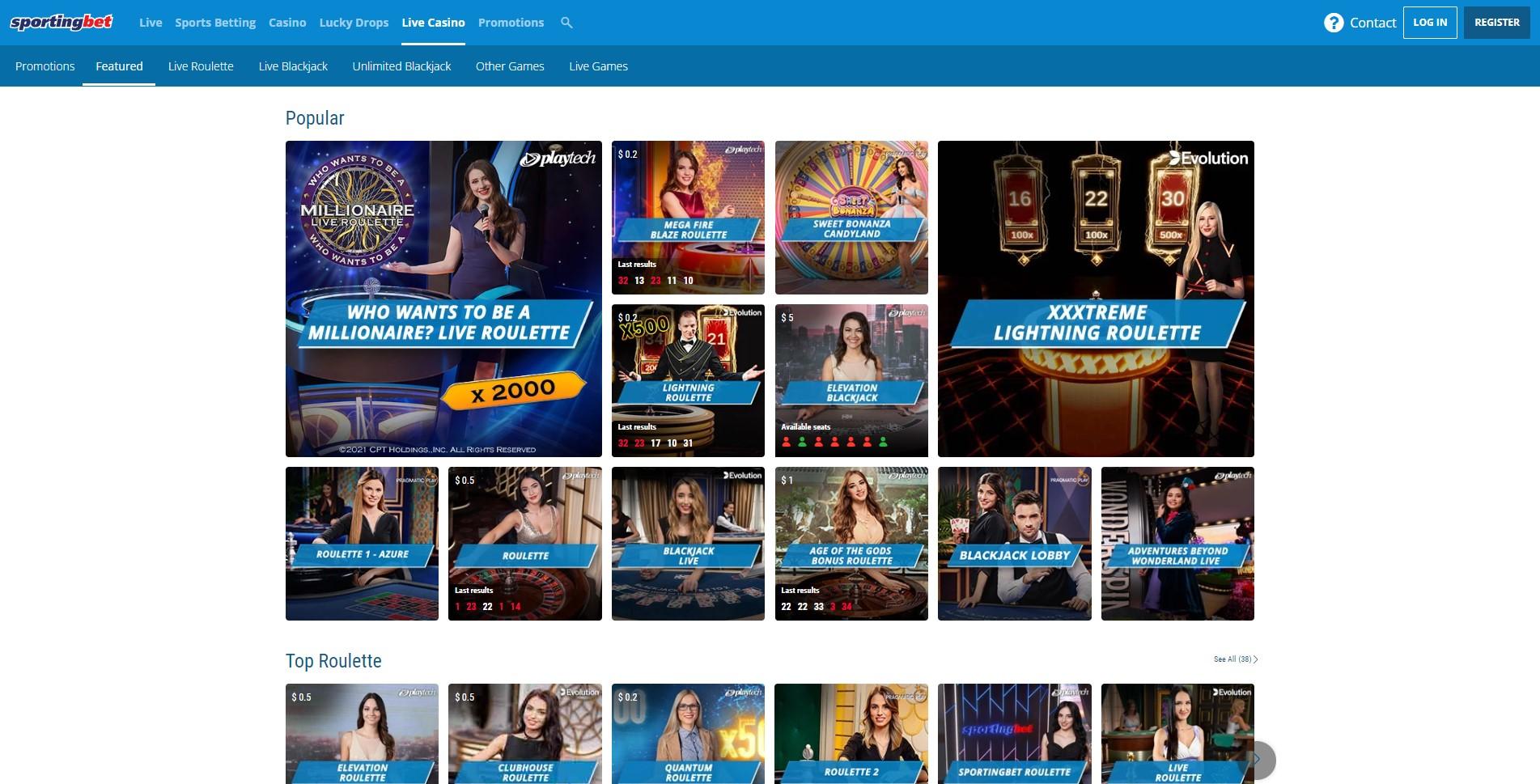Screen dimensions: 1540x784
Task: Open Clubhouse Roulette tile
Action: click(x=525, y=734)
